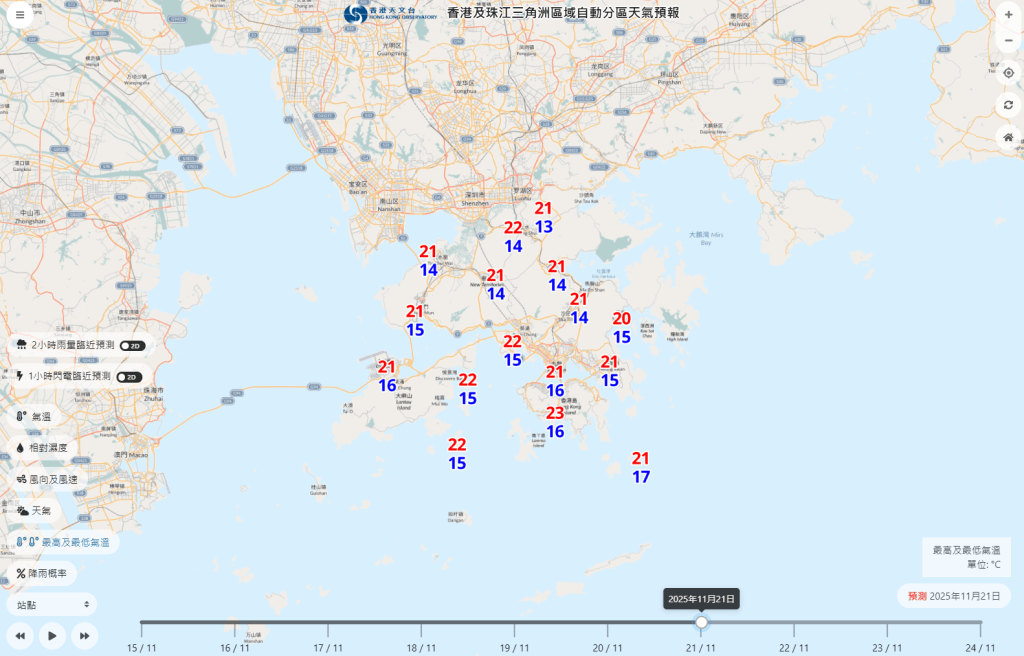Click the zoom-in plus control on the map
1024x656 pixels.
point(1008,15)
